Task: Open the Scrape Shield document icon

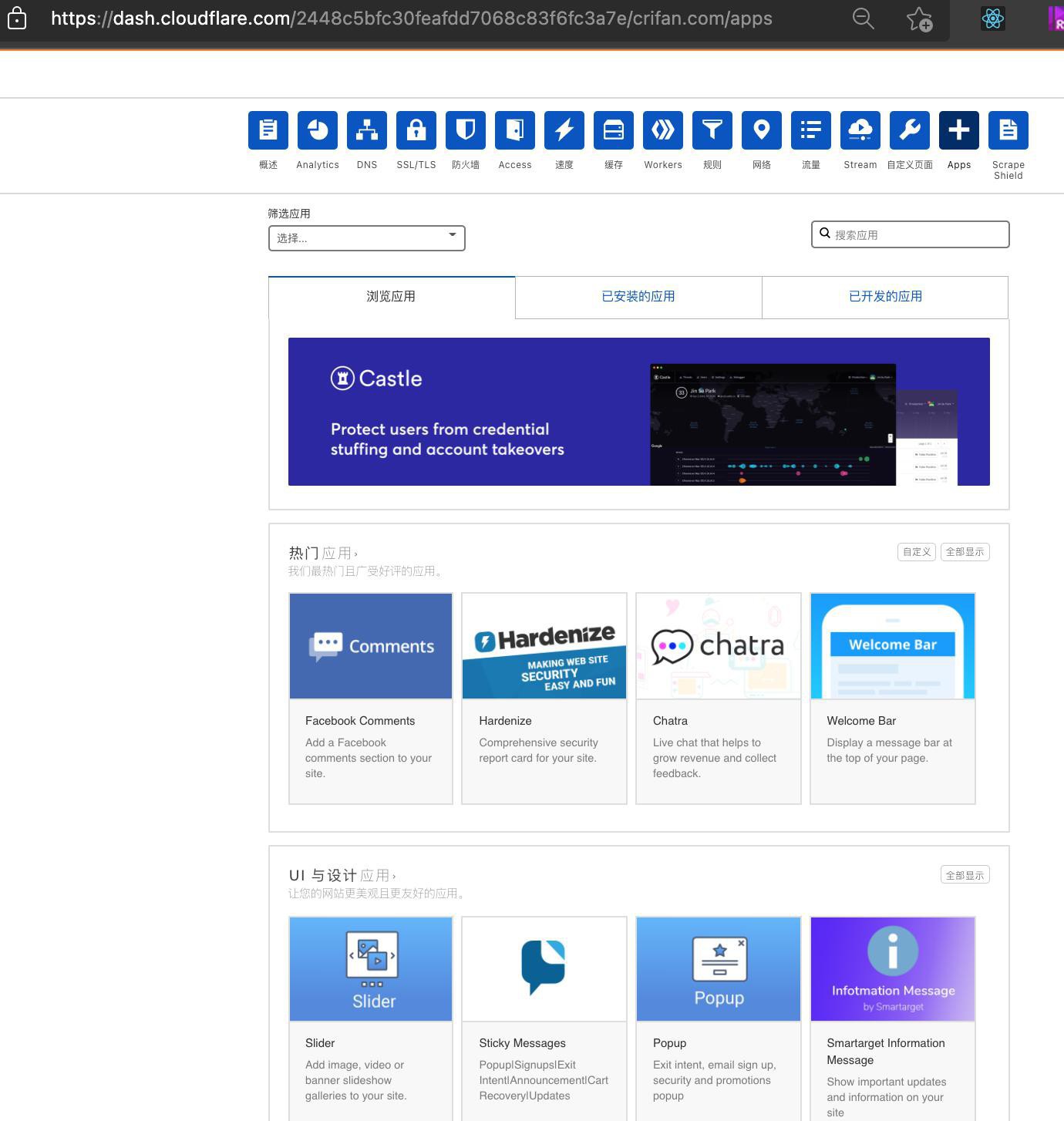Action: click(x=1008, y=130)
